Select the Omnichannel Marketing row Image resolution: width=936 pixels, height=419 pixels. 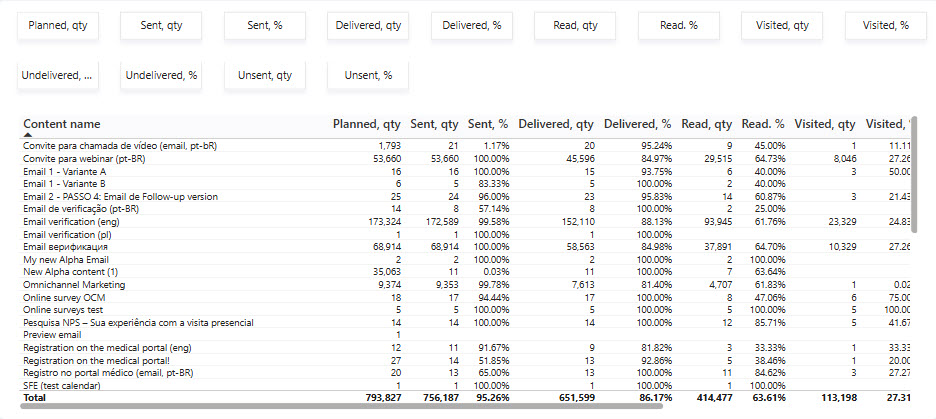[466, 285]
